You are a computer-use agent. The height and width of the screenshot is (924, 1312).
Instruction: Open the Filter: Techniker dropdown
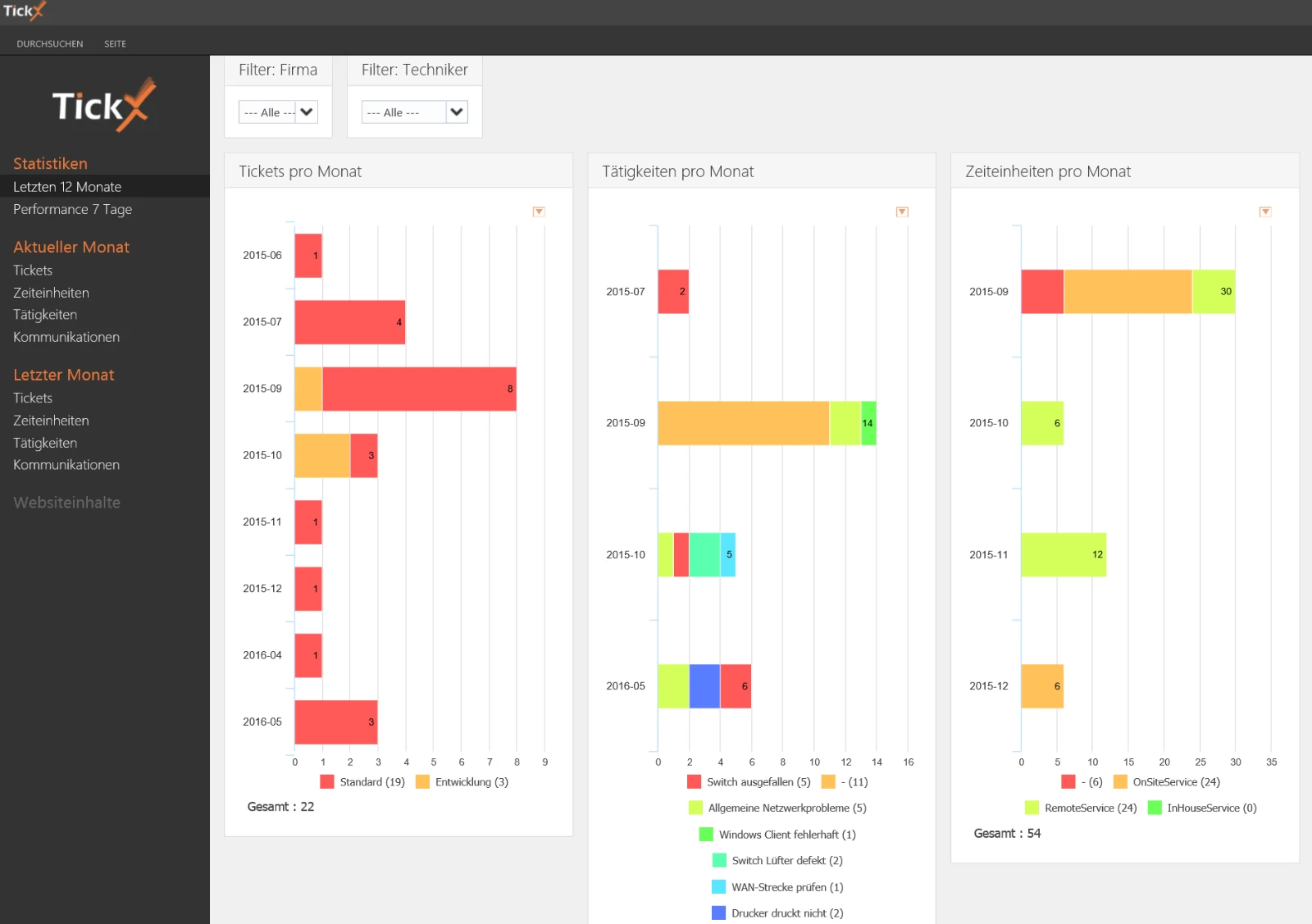pos(415,112)
